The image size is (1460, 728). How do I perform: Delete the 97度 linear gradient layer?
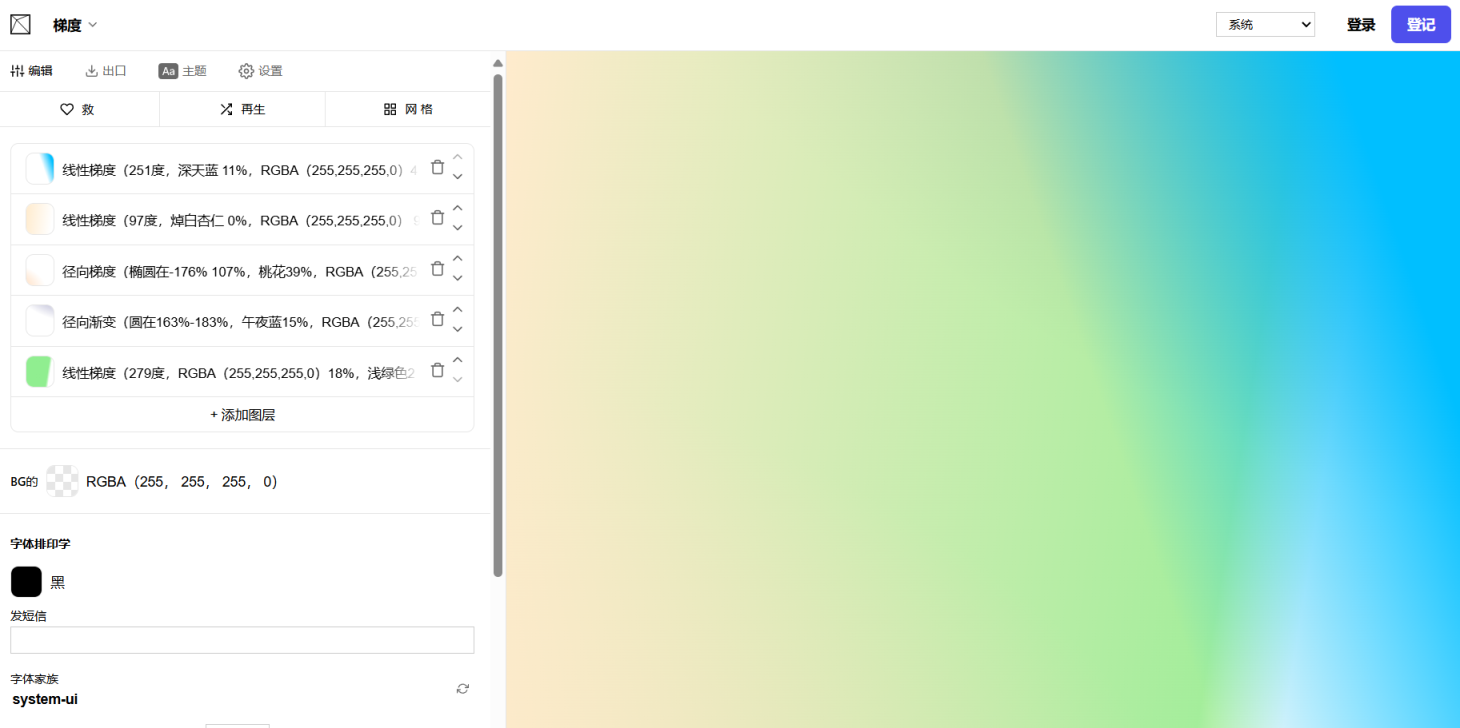coord(437,218)
